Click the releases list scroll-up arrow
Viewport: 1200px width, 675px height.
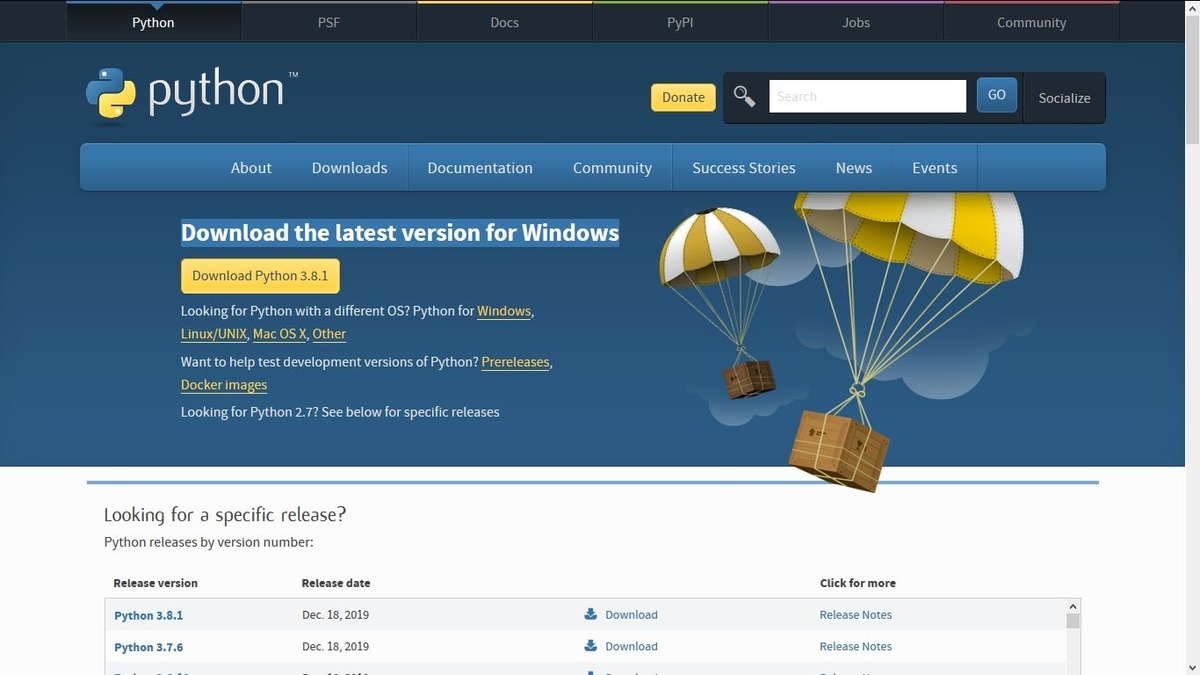[x=1073, y=606]
